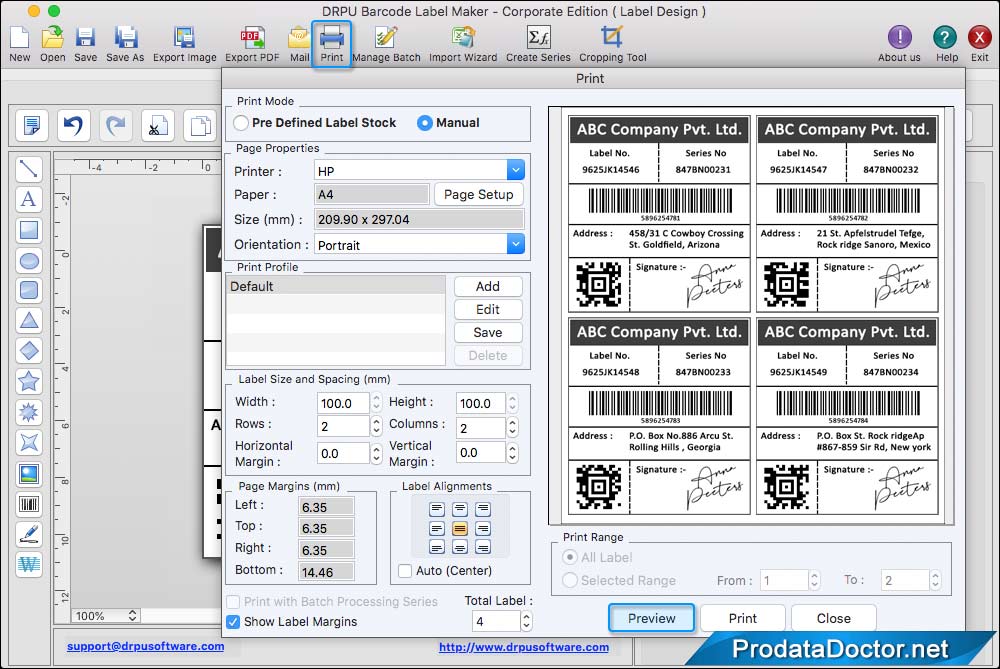
Task: Click the Close button in dialog
Action: pyautogui.click(x=834, y=618)
